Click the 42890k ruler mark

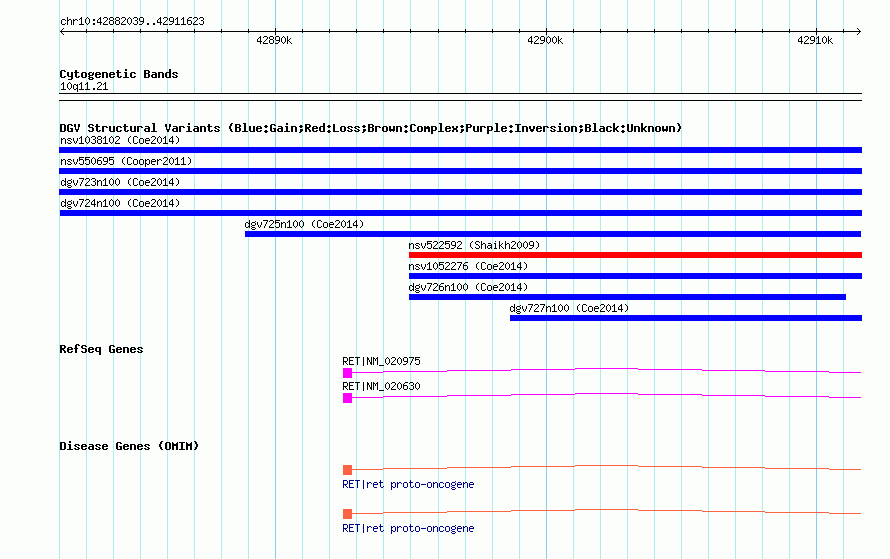(x=274, y=40)
